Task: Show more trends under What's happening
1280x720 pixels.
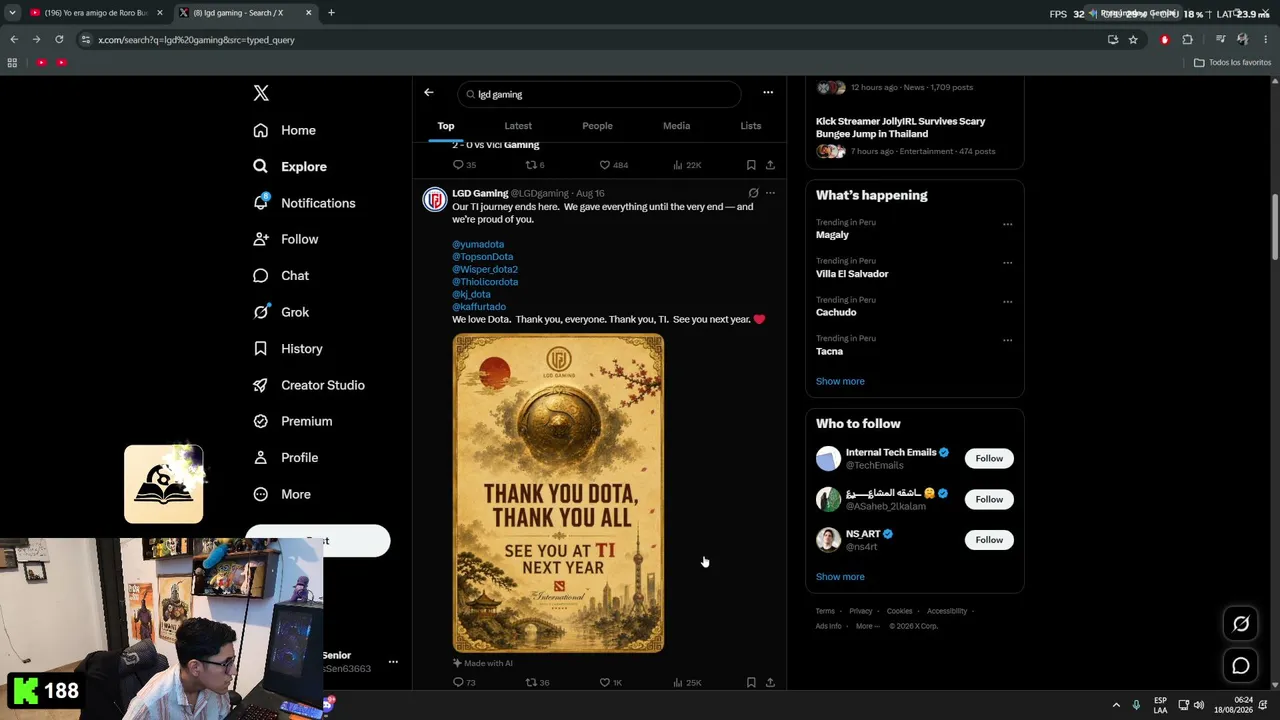Action: pyautogui.click(x=840, y=381)
